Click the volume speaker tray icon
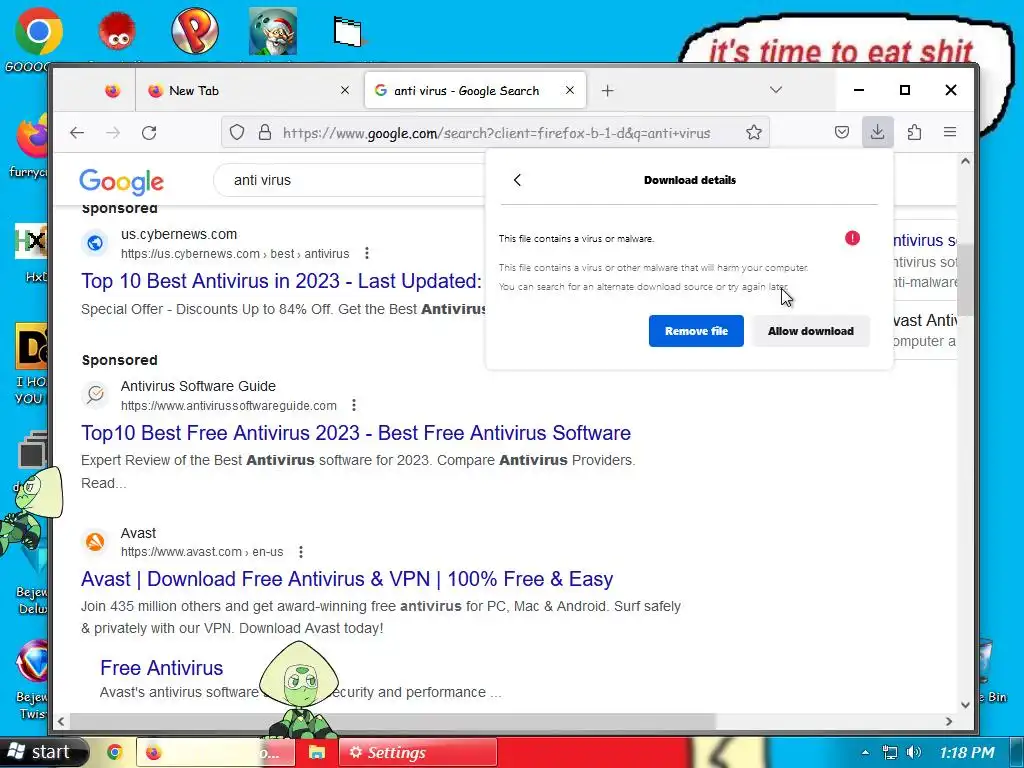 (914, 752)
